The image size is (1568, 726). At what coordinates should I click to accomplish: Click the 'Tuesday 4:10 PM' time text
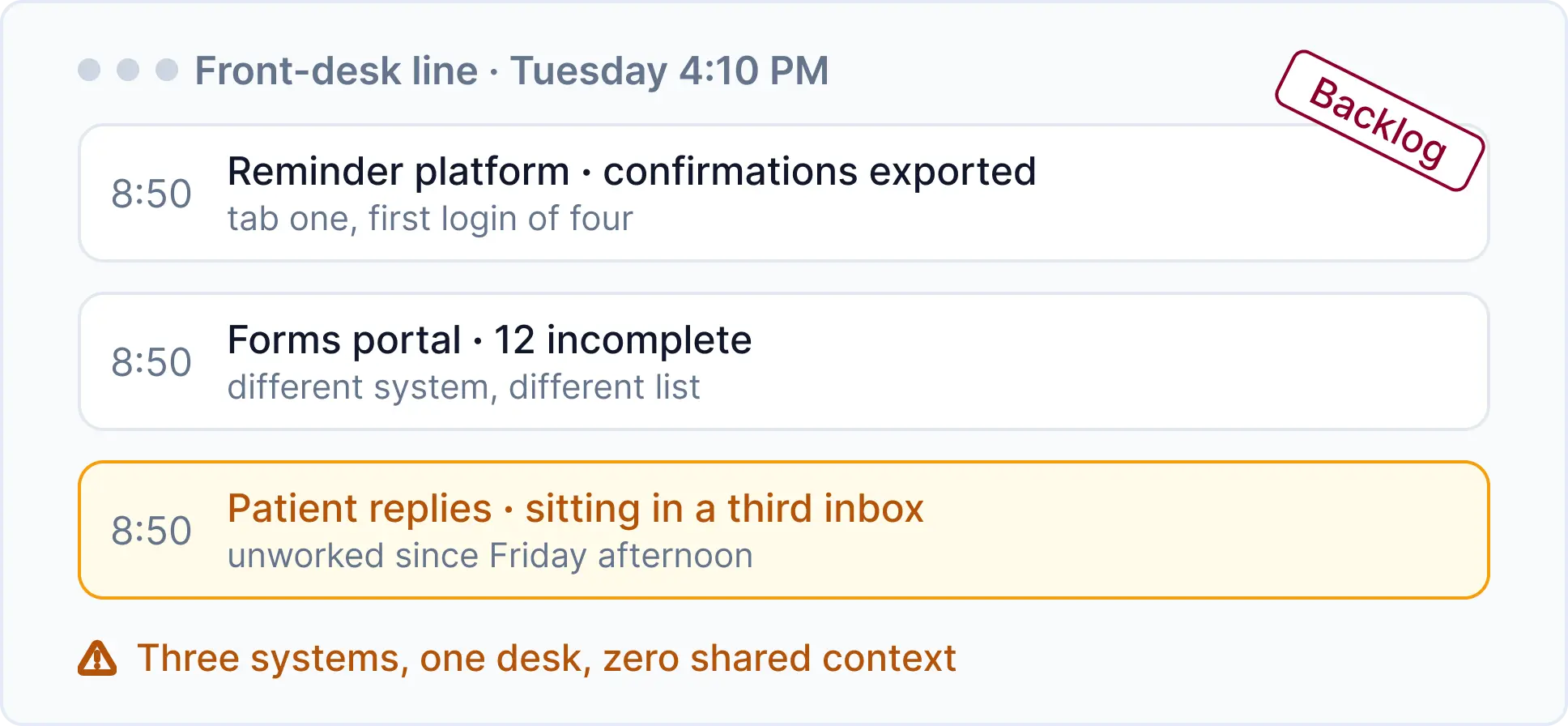click(670, 71)
